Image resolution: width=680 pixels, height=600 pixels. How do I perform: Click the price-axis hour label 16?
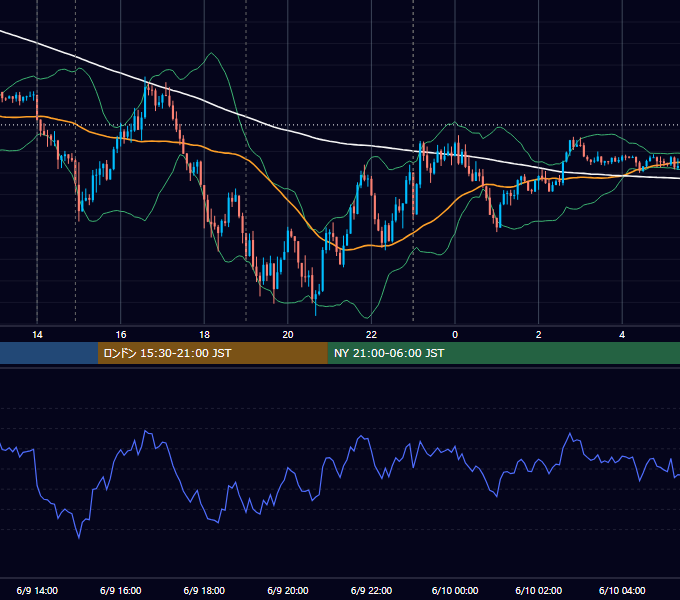(121, 335)
